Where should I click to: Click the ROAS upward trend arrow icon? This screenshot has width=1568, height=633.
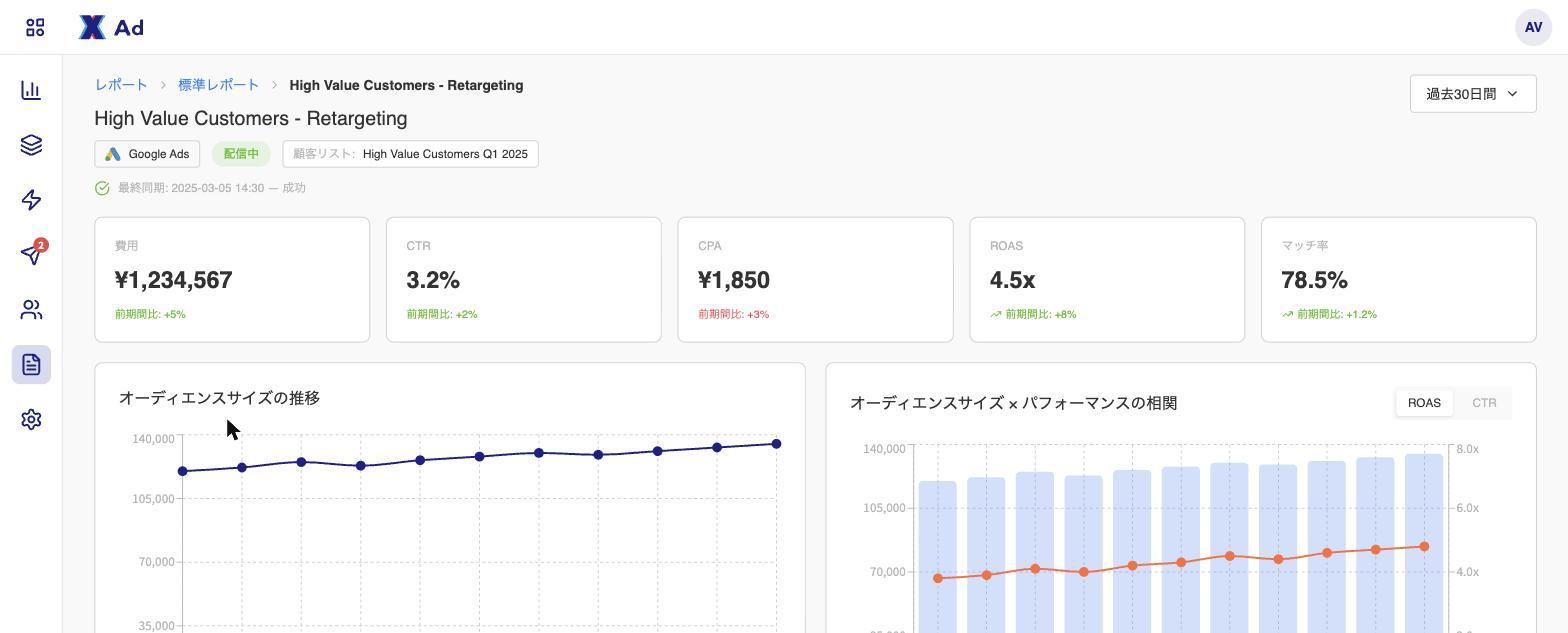(996, 314)
